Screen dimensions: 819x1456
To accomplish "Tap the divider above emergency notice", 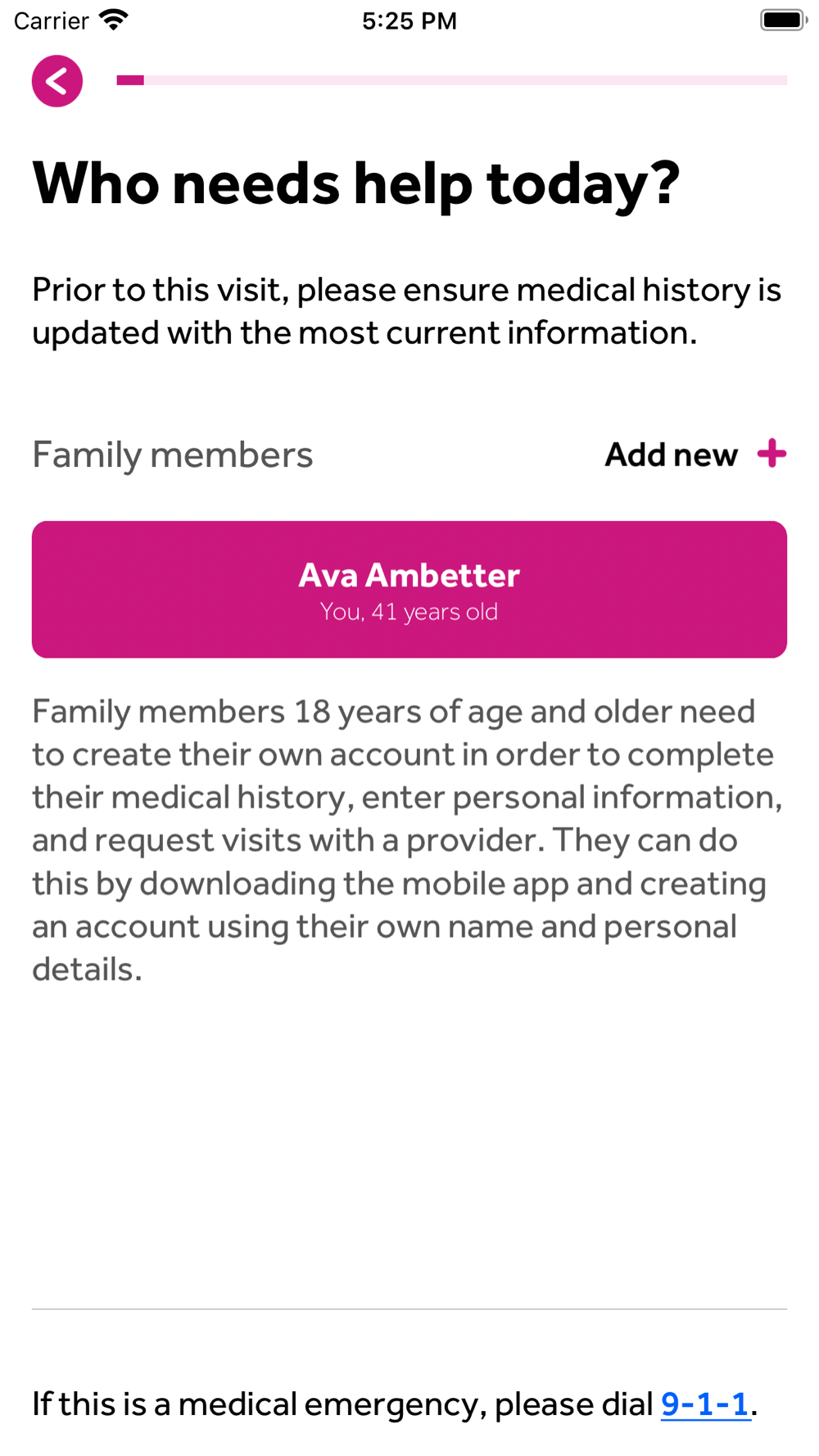I will pyautogui.click(x=409, y=1309).
